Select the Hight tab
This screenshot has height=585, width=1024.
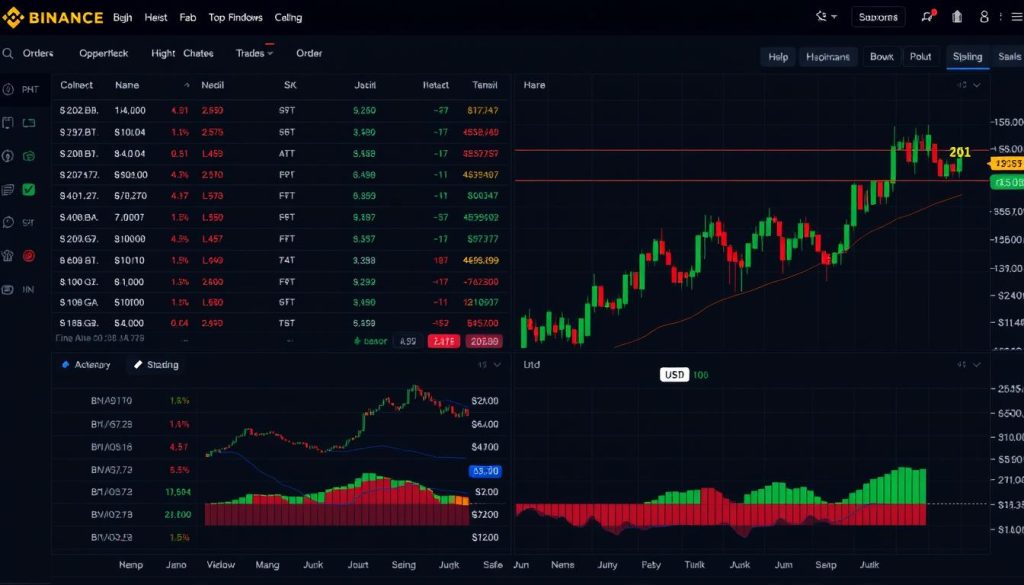click(x=163, y=54)
